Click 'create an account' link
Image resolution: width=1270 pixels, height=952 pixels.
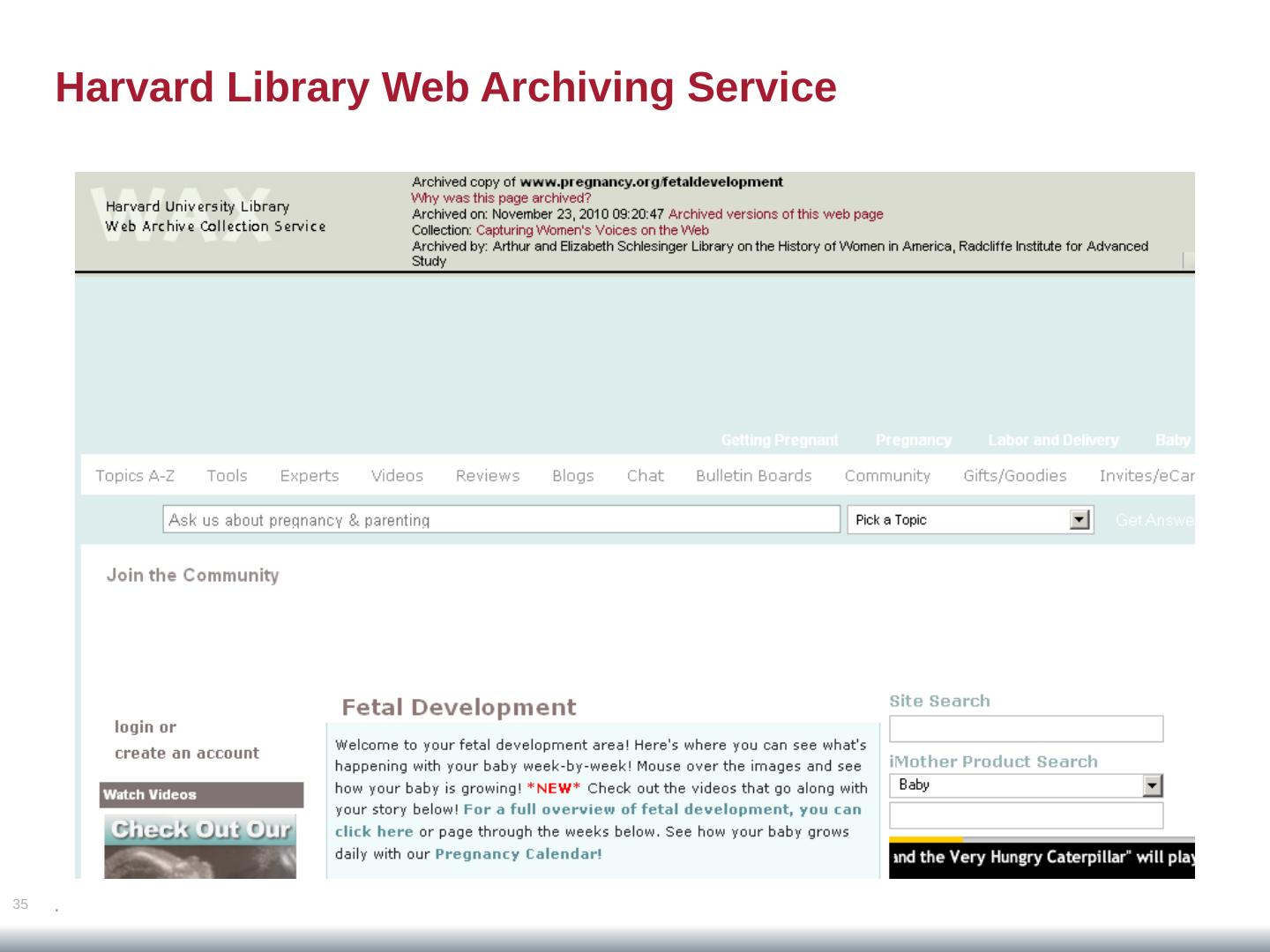coord(187,754)
